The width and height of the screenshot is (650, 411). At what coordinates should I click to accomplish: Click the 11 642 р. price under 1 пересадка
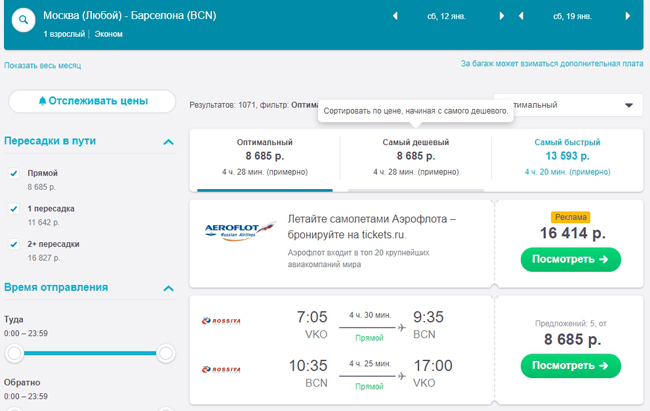44,223
